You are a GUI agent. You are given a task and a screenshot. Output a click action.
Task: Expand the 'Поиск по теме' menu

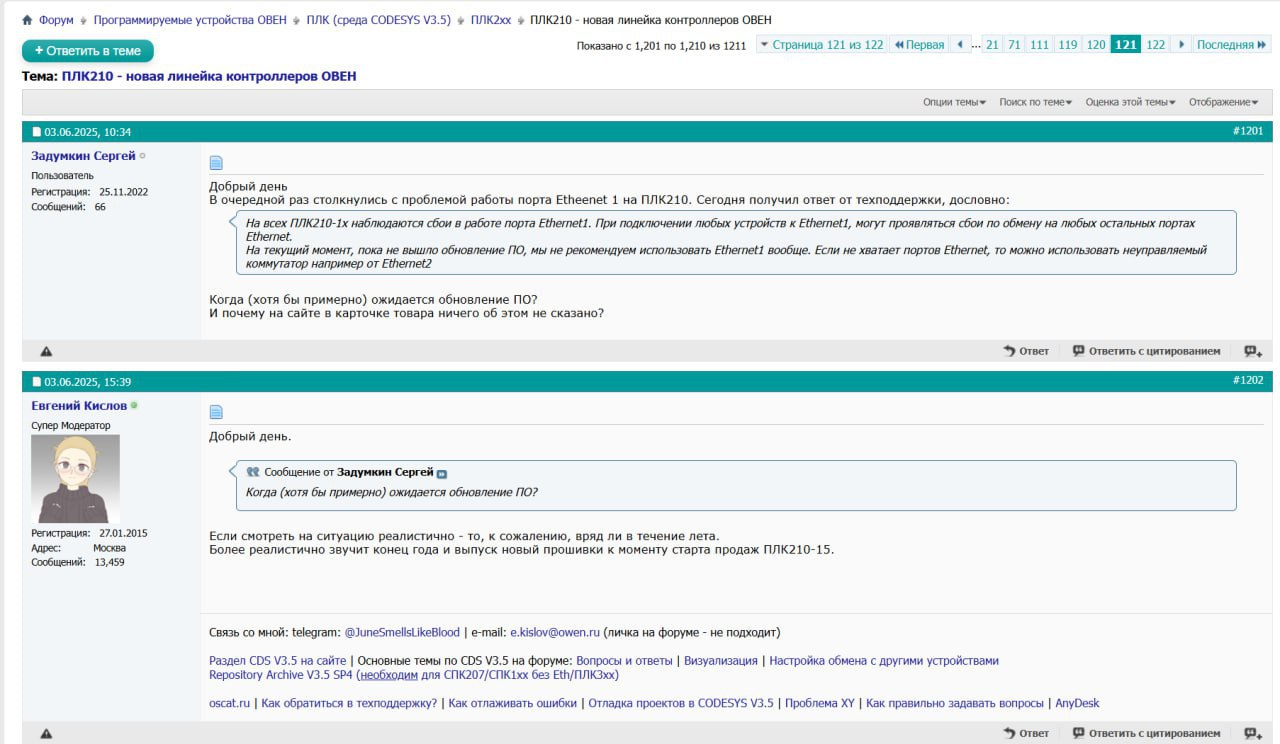point(1036,102)
